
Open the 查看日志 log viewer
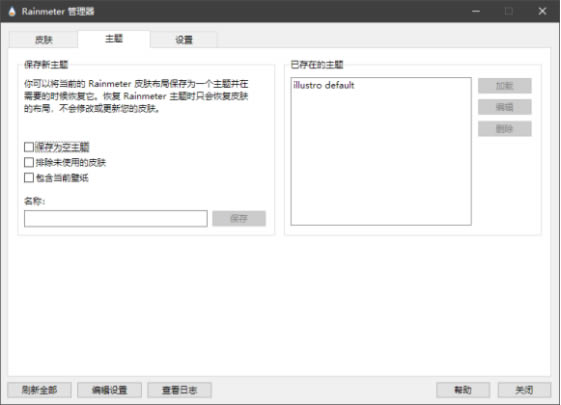coord(180,390)
